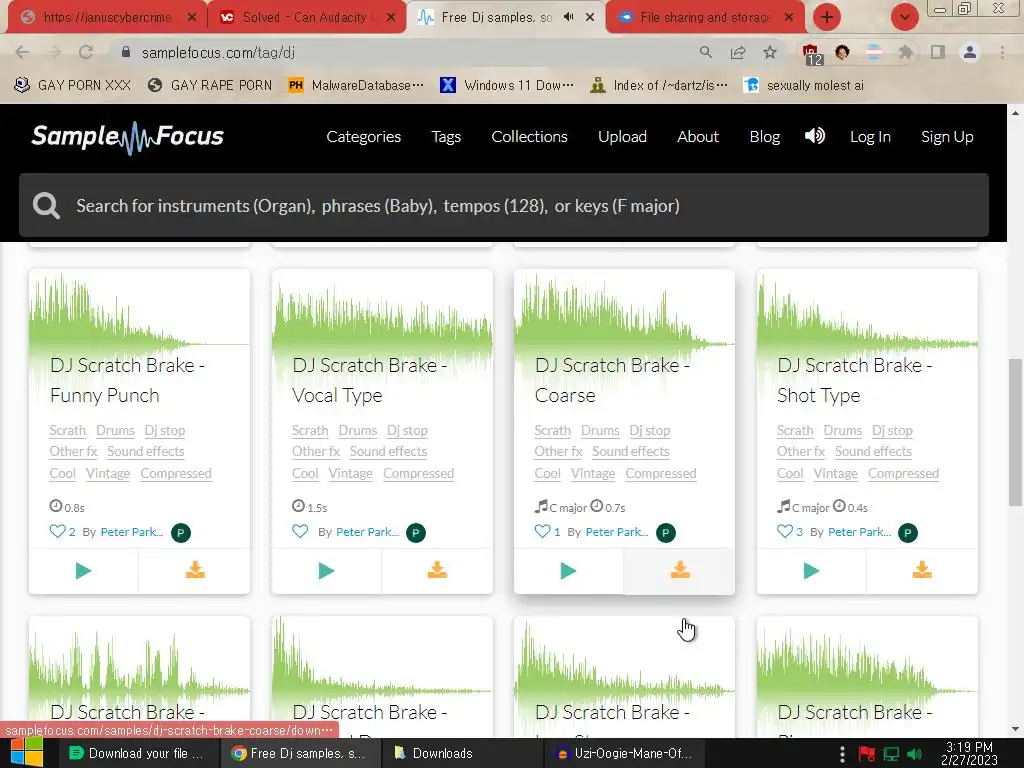Close the Free Dj samples tab
1024x768 pixels.
[x=590, y=17]
